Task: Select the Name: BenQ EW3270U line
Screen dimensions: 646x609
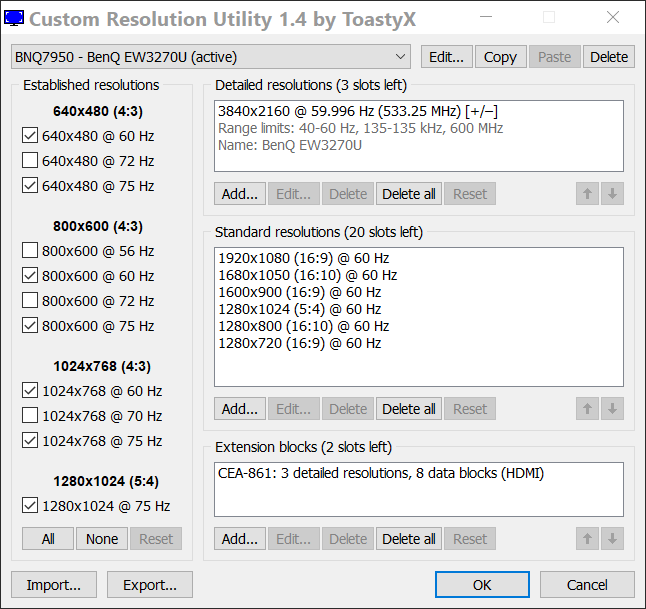Action: [x=419, y=145]
